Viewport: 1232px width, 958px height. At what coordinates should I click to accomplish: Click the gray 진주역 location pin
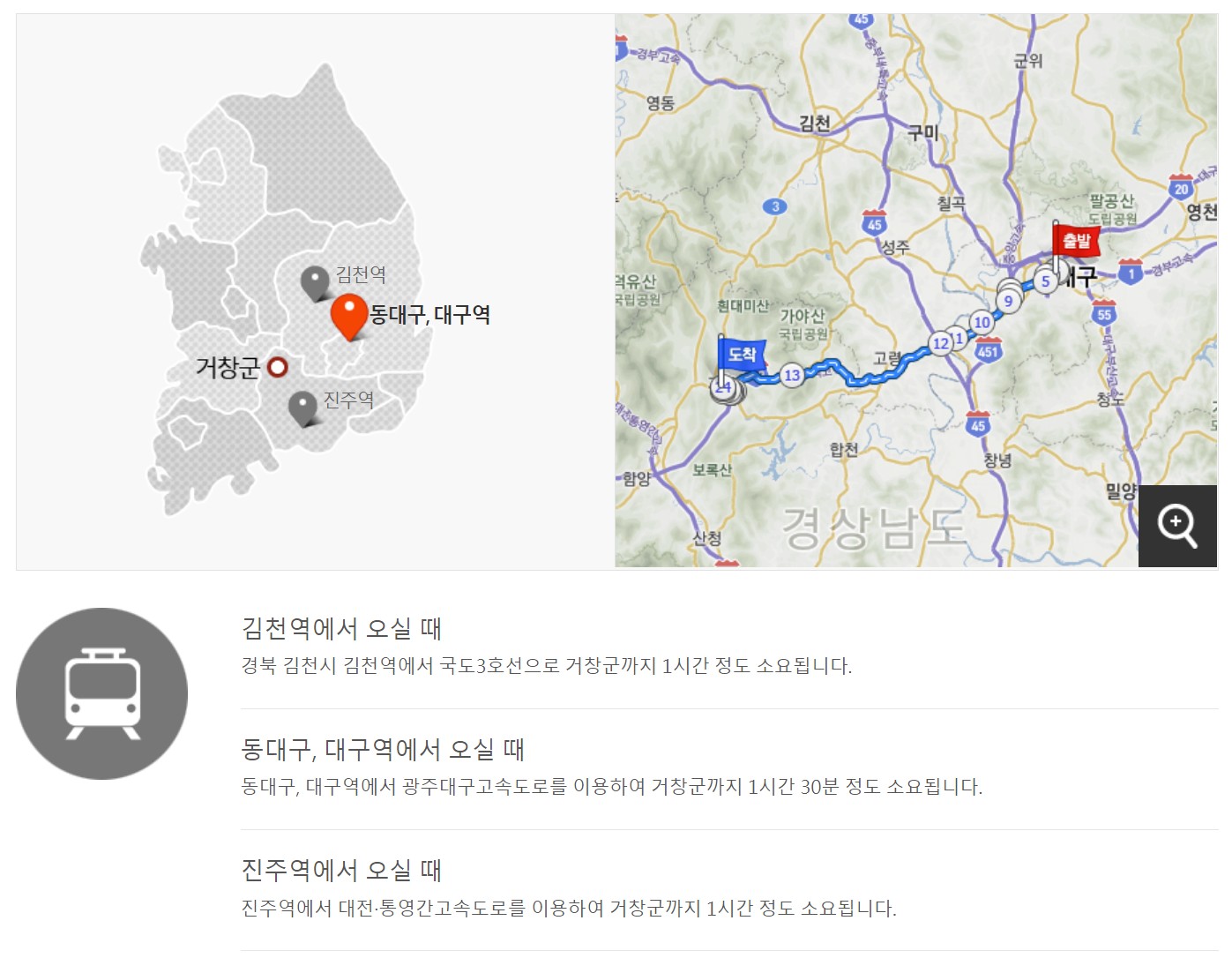[x=302, y=410]
